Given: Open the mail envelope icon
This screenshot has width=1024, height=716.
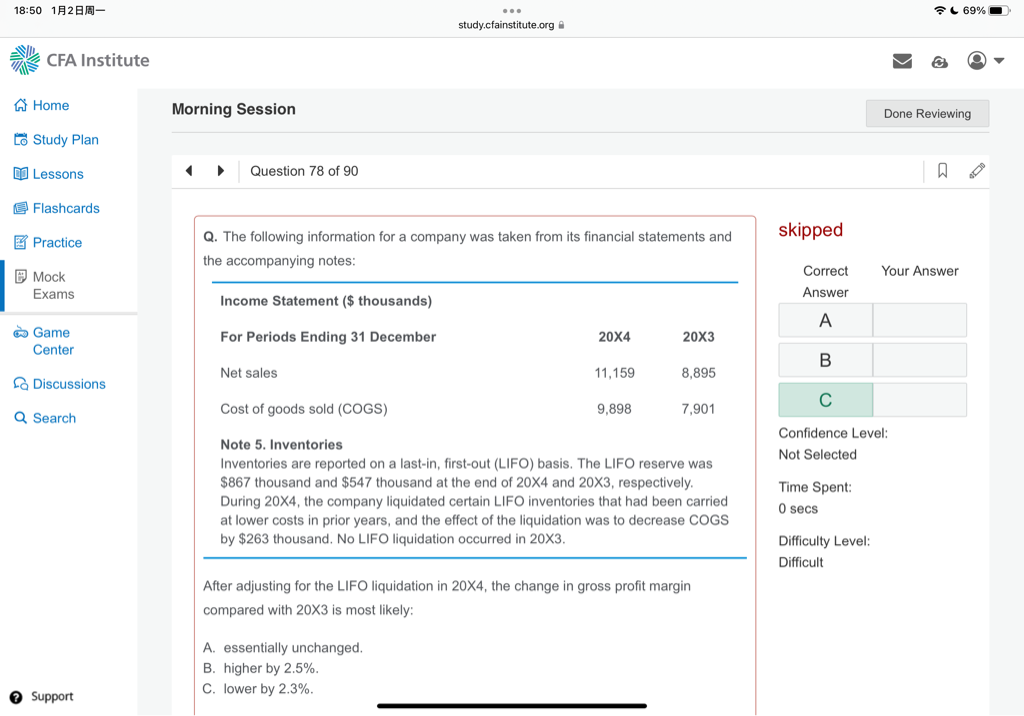Looking at the screenshot, I should (x=902, y=61).
